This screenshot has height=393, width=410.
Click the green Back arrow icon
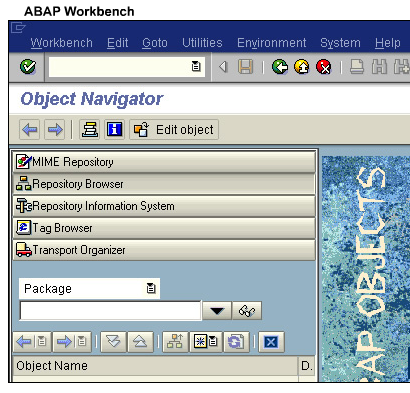(x=280, y=67)
